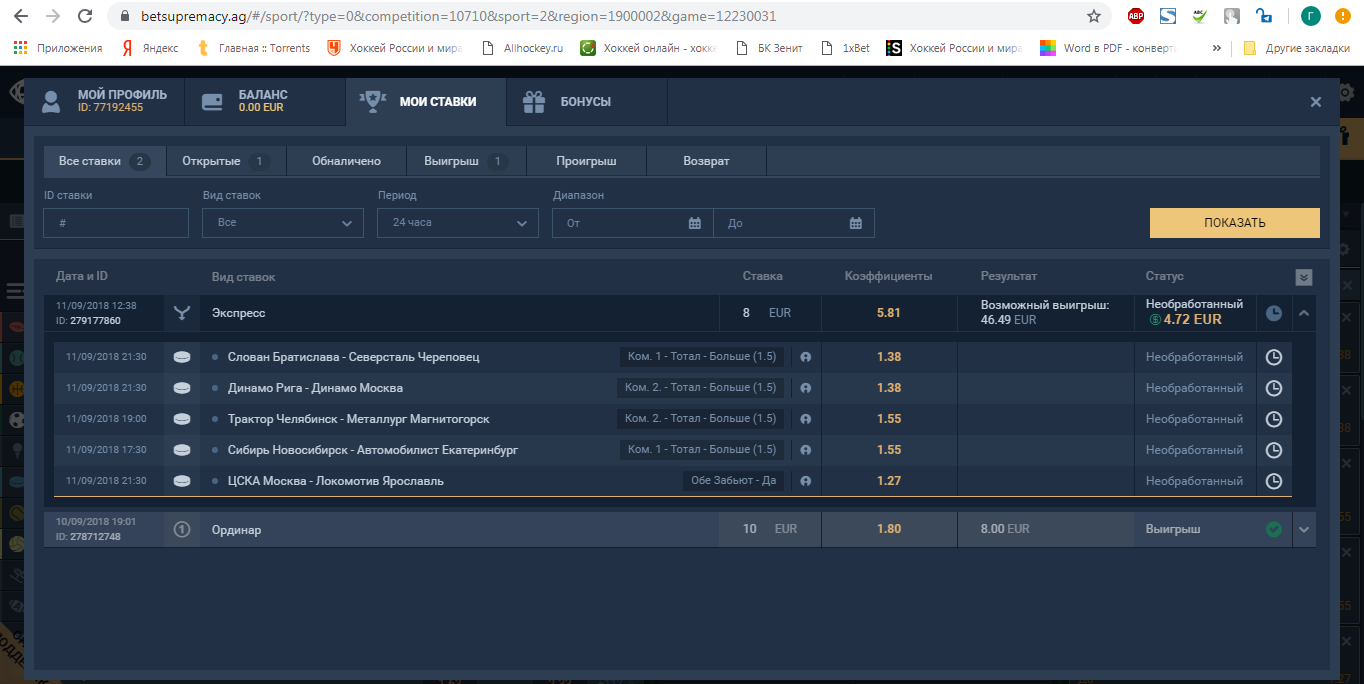Click the clock status icon in the Экспресс row

[x=1274, y=313]
